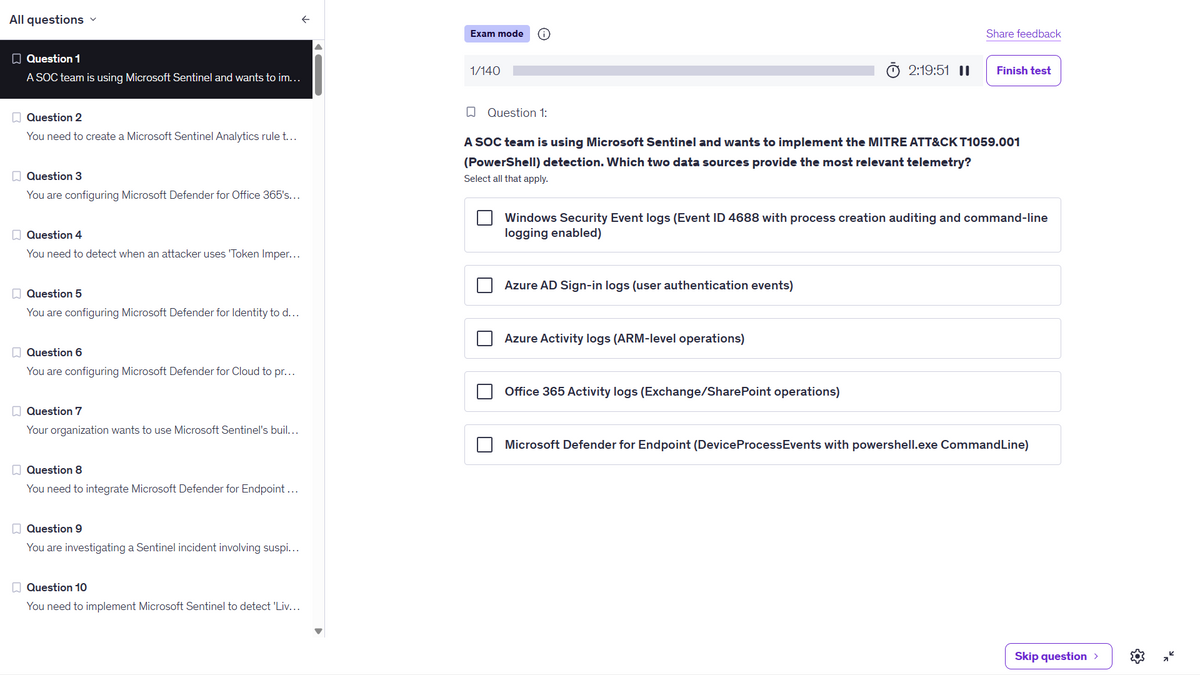Image resolution: width=1200 pixels, height=675 pixels.
Task: Select Question 1 in the sidebar
Action: pyautogui.click(x=156, y=69)
